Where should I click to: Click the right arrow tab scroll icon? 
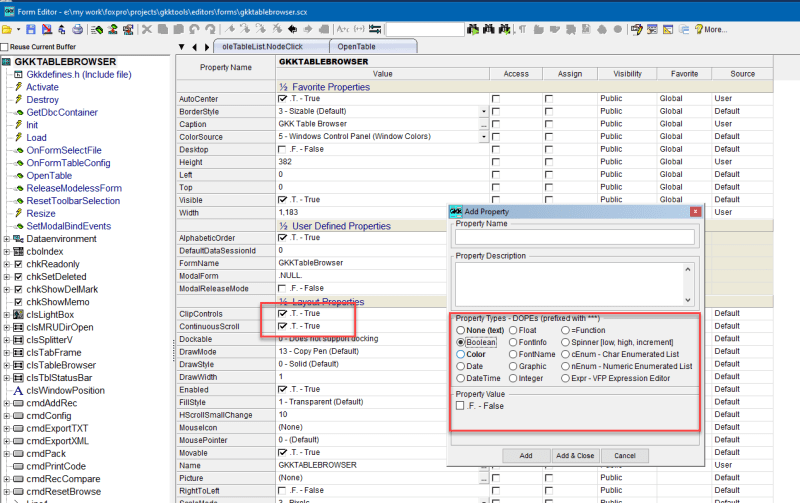click(207, 47)
